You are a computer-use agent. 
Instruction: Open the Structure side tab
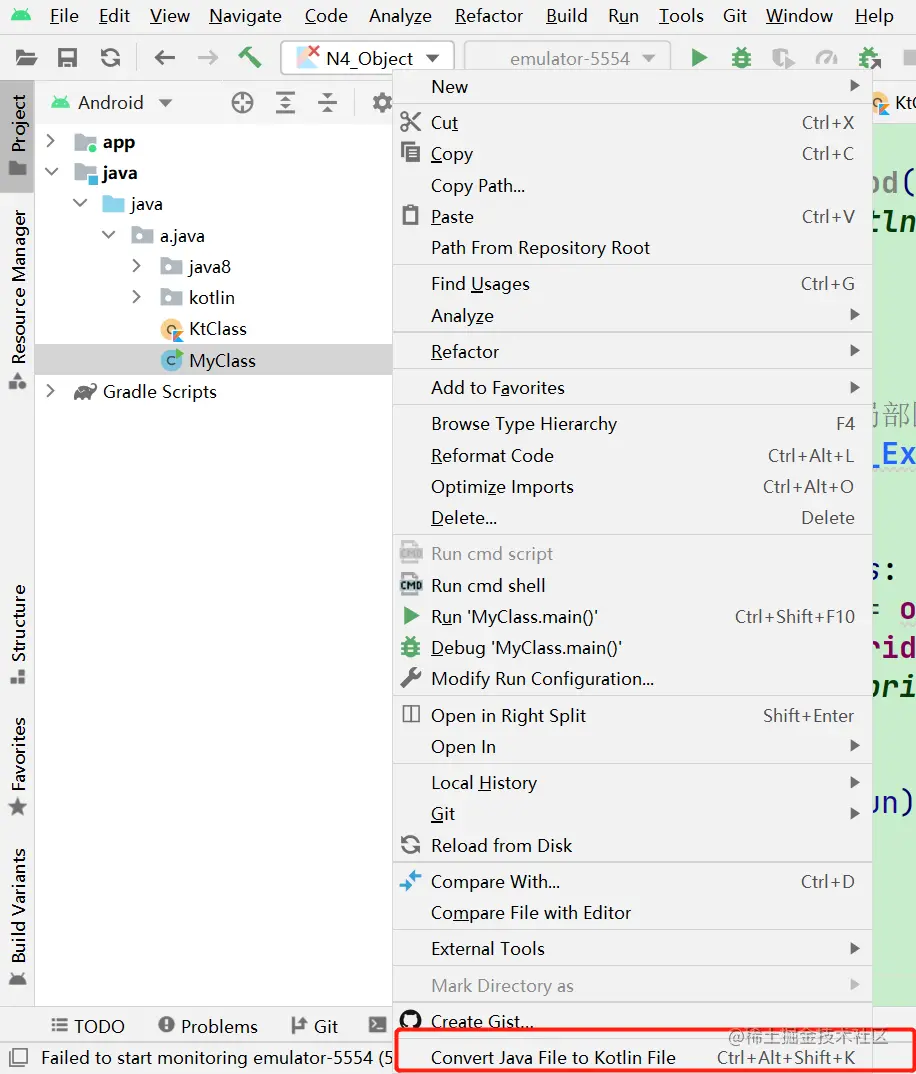pos(18,634)
